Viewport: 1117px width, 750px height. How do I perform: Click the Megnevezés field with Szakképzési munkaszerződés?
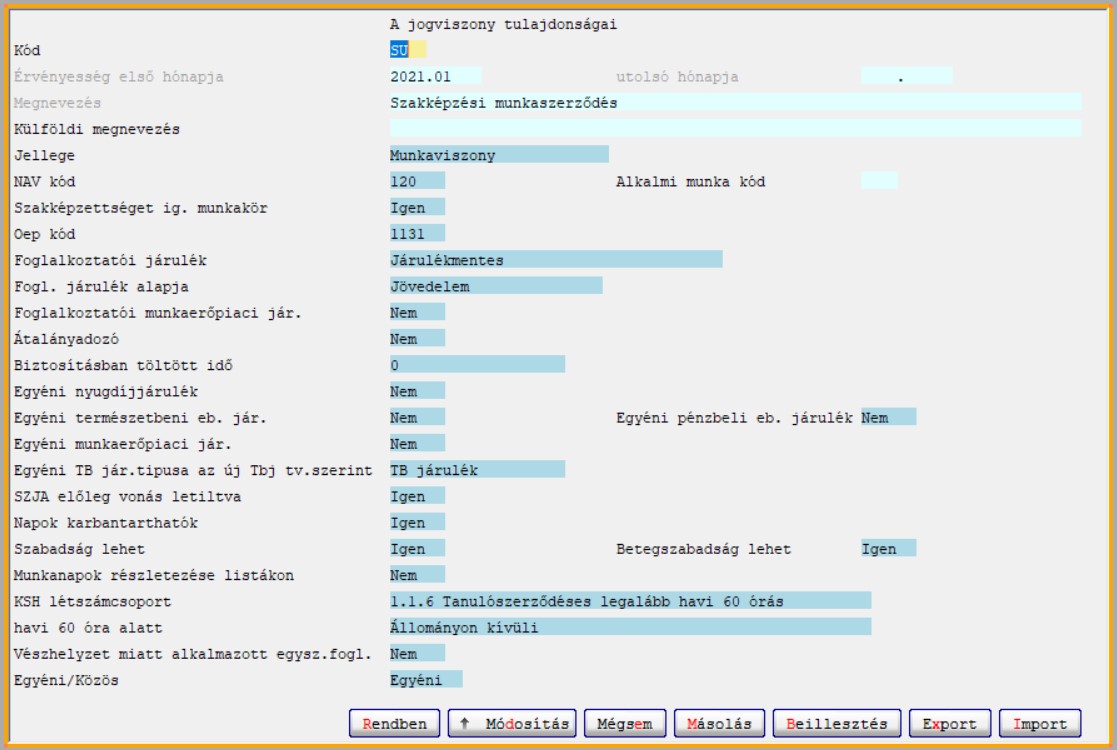pyautogui.click(x=735, y=102)
